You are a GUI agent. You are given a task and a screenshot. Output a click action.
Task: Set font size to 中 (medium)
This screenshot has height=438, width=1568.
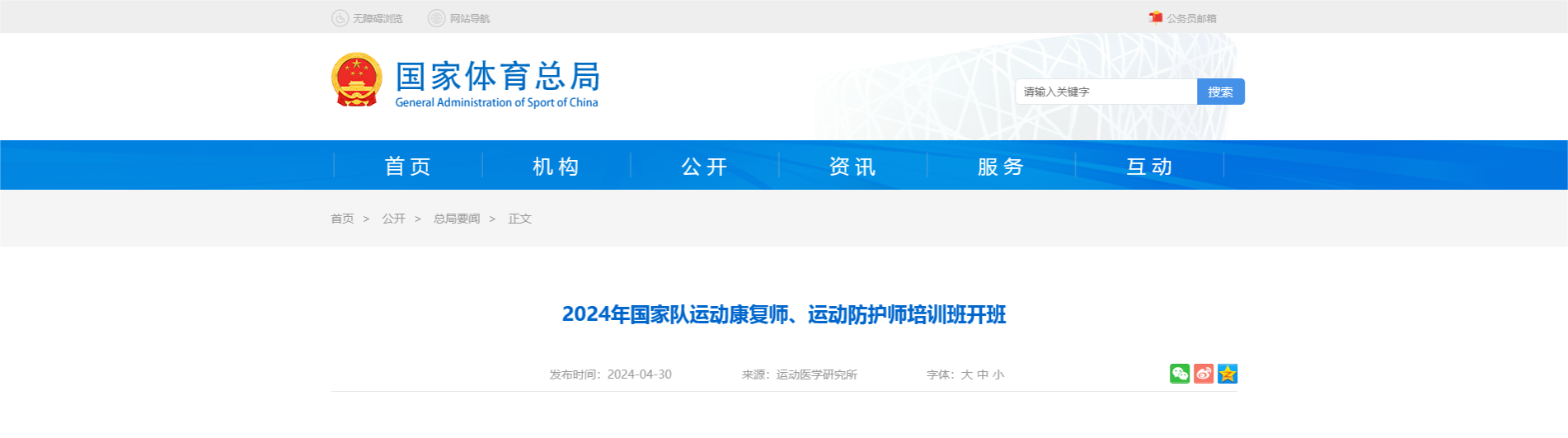(x=983, y=374)
